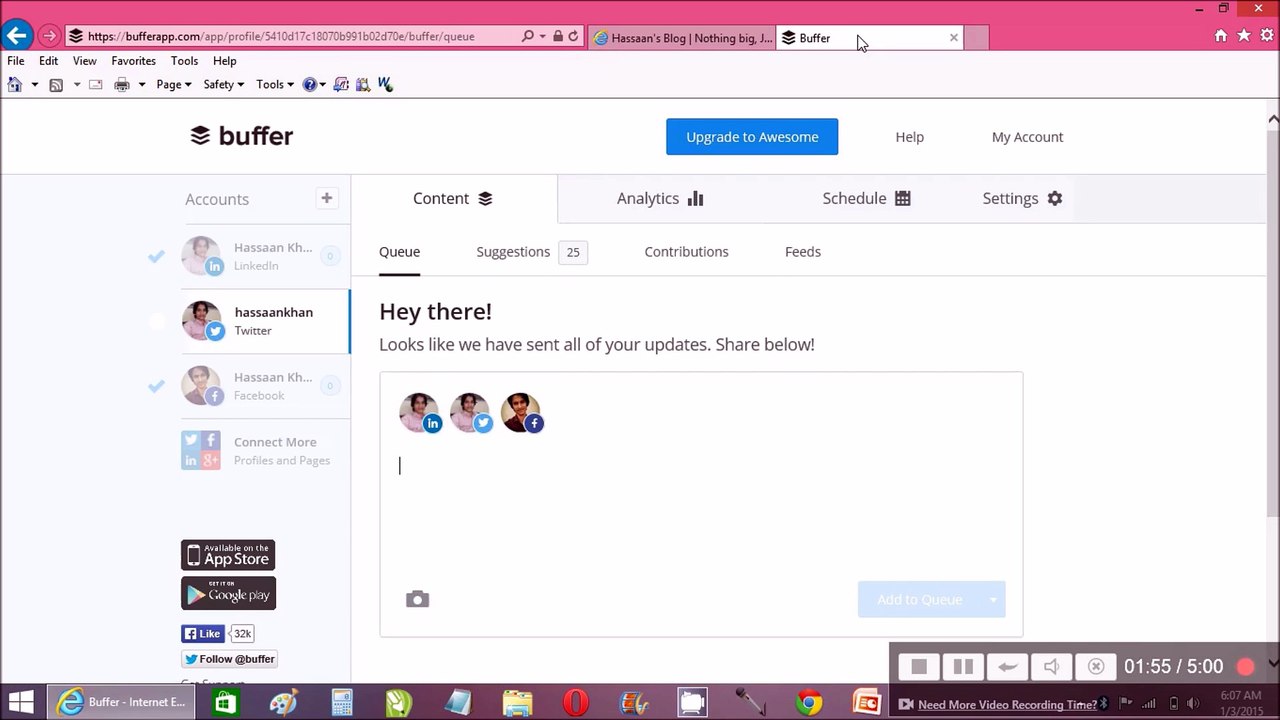Open the Favorites menu
Screen dimensions: 1280x720
point(133,61)
